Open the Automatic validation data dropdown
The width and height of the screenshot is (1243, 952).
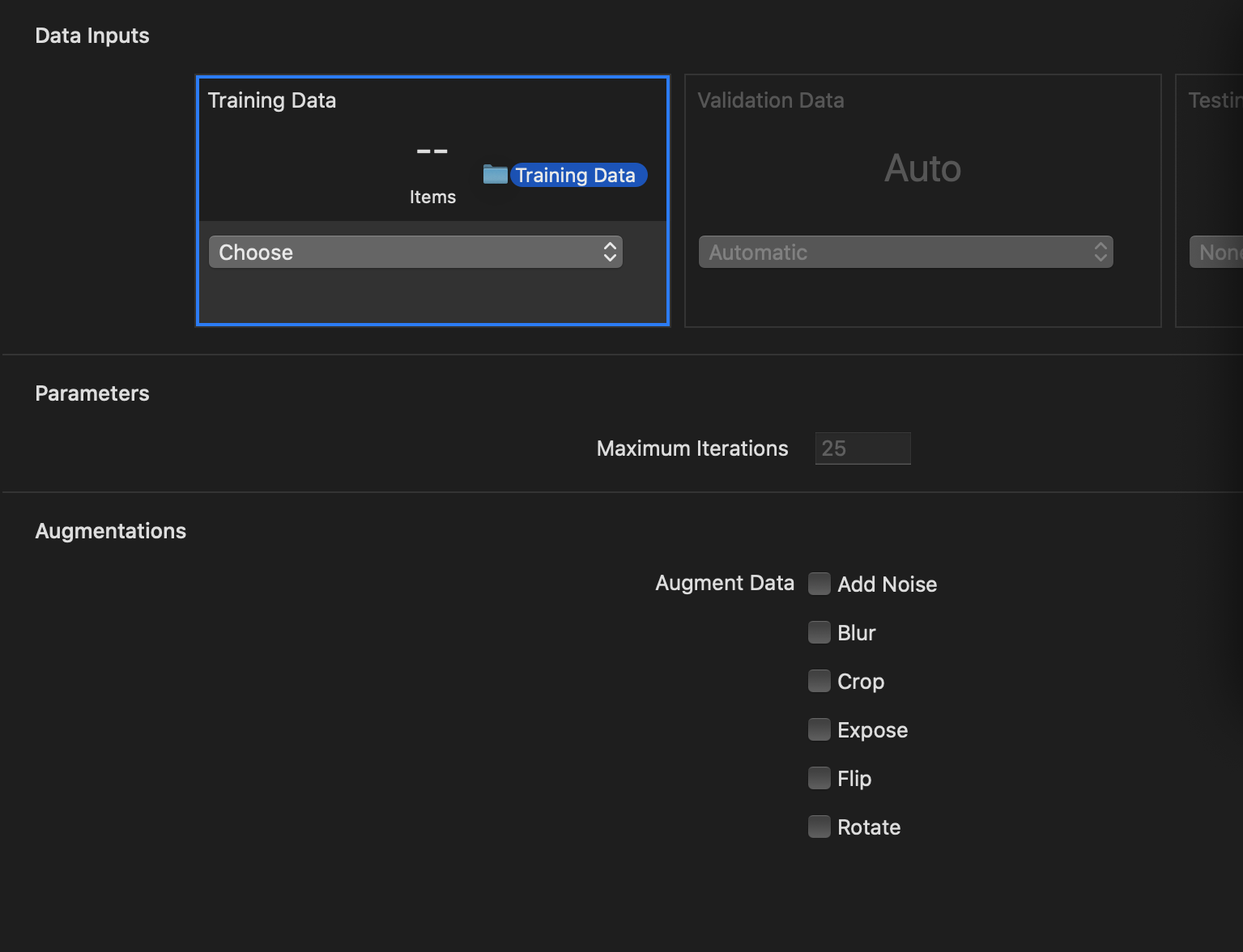[x=905, y=252]
